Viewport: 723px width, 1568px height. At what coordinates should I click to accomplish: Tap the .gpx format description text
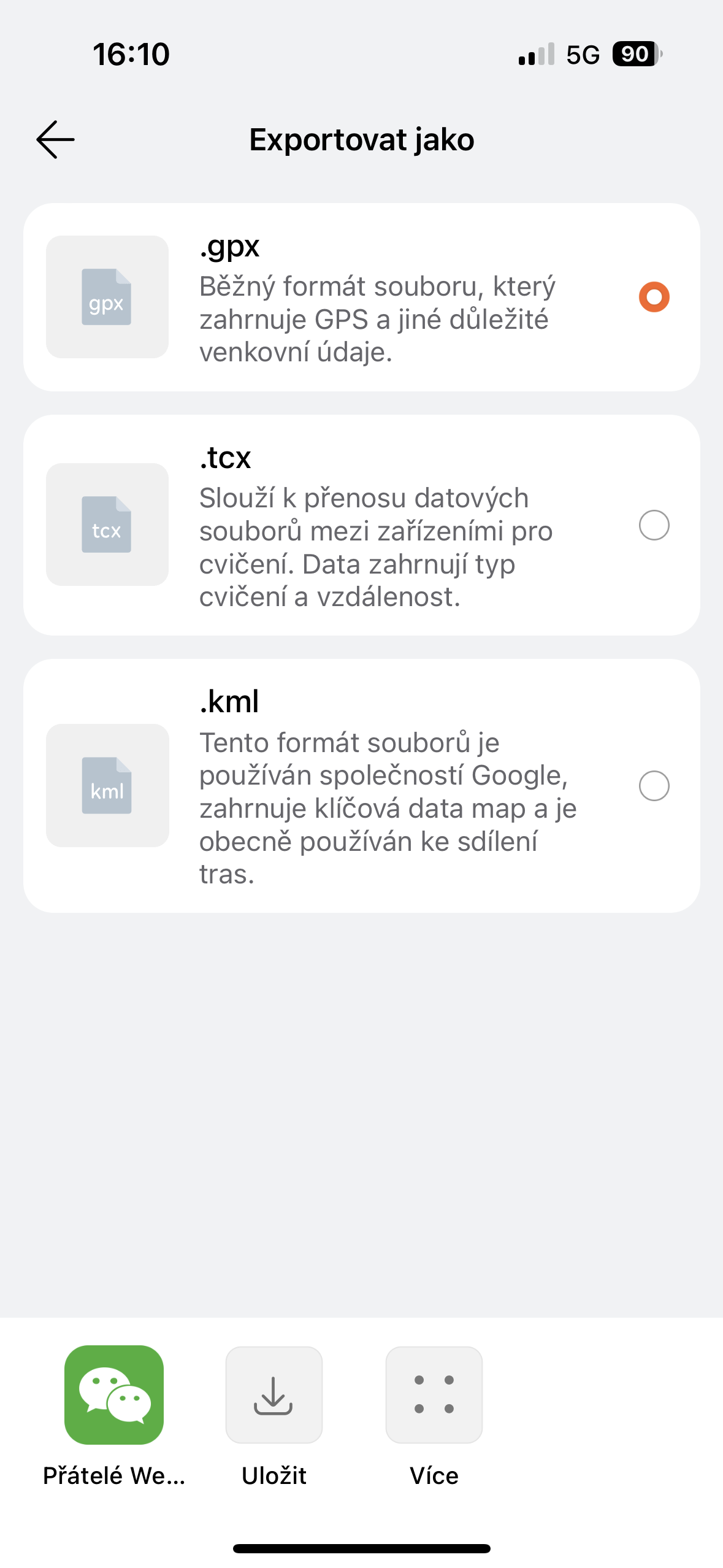378,319
